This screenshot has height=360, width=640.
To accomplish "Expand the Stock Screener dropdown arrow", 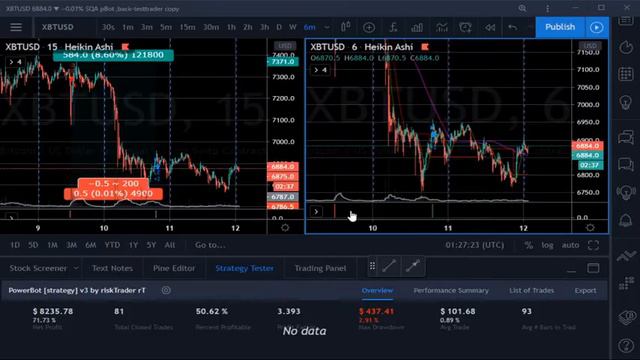I will [x=76, y=268].
